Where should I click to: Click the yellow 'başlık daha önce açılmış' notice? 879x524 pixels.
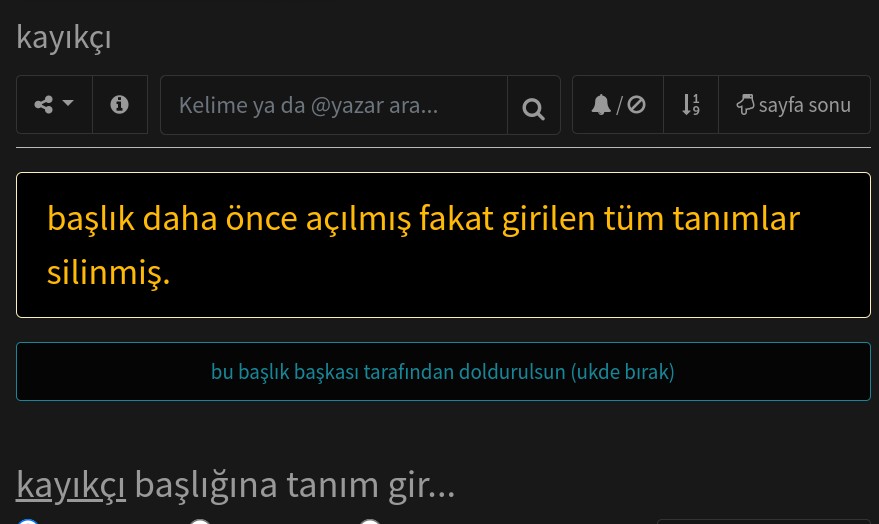point(443,245)
